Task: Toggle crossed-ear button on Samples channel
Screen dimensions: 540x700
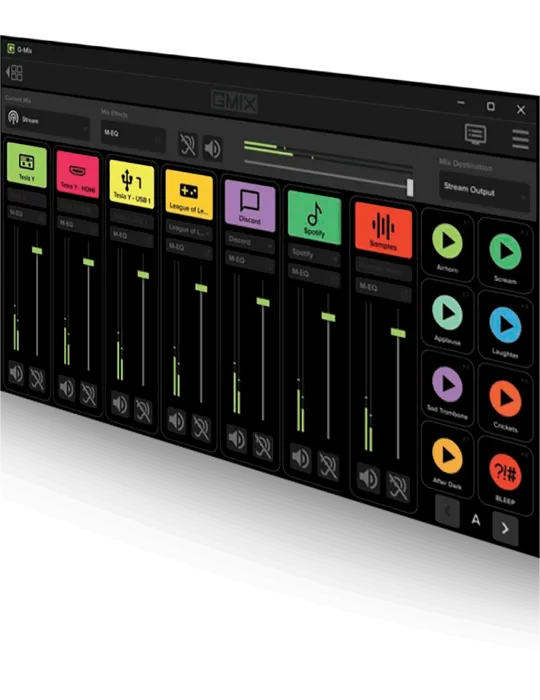Action: pos(398,487)
